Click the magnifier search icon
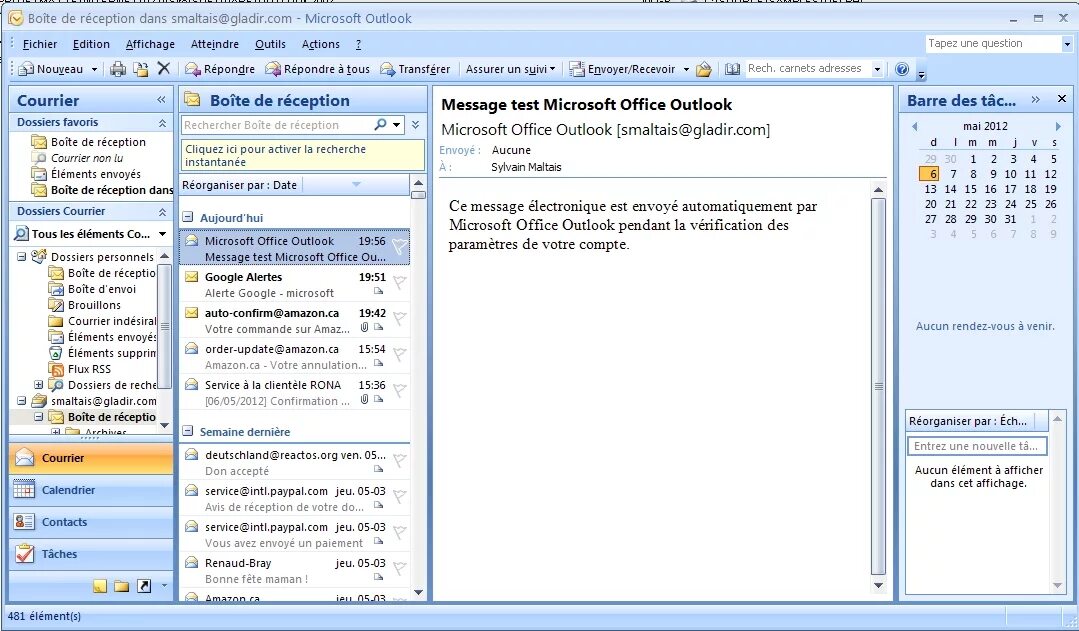The height and width of the screenshot is (631, 1079). pos(381,125)
